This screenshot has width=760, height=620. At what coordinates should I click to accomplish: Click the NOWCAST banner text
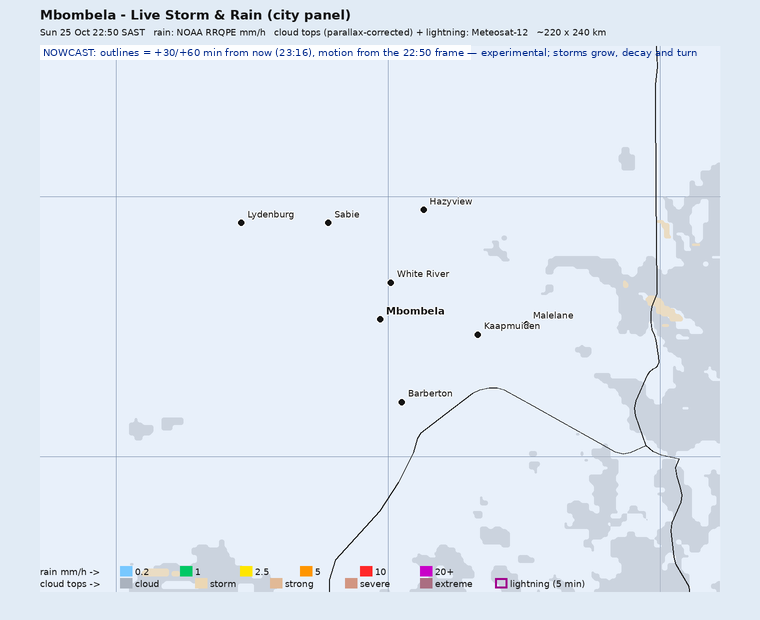(x=370, y=53)
